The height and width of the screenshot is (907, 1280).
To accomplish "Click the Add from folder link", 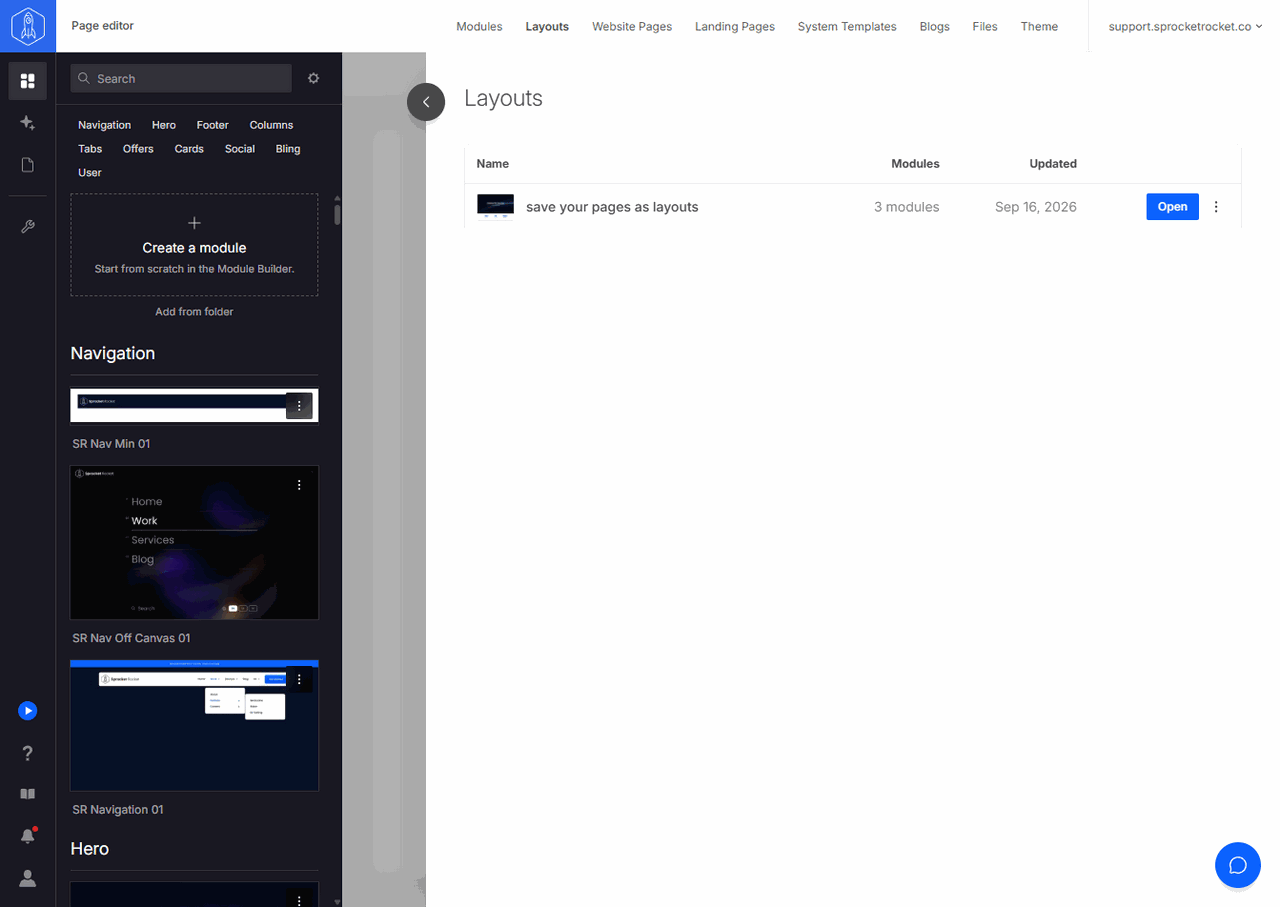I will [194, 312].
